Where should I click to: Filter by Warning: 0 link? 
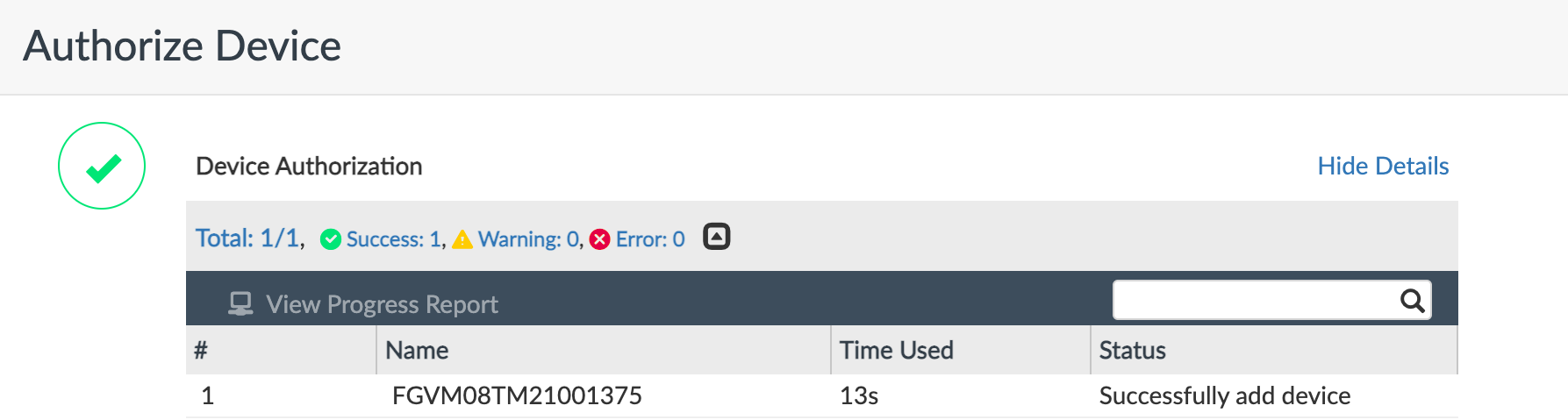pos(528,239)
